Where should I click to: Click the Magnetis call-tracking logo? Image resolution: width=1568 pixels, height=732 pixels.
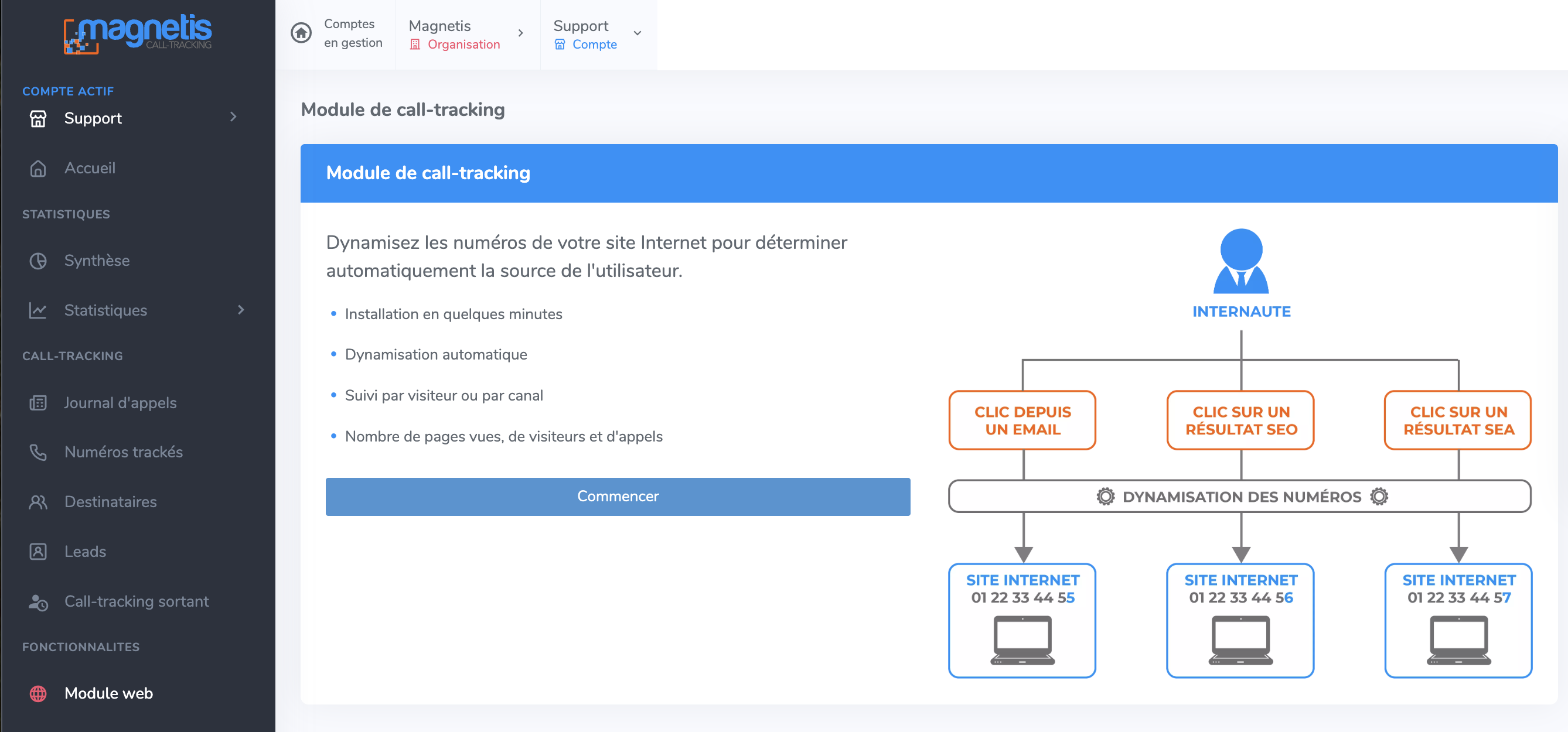pyautogui.click(x=138, y=33)
